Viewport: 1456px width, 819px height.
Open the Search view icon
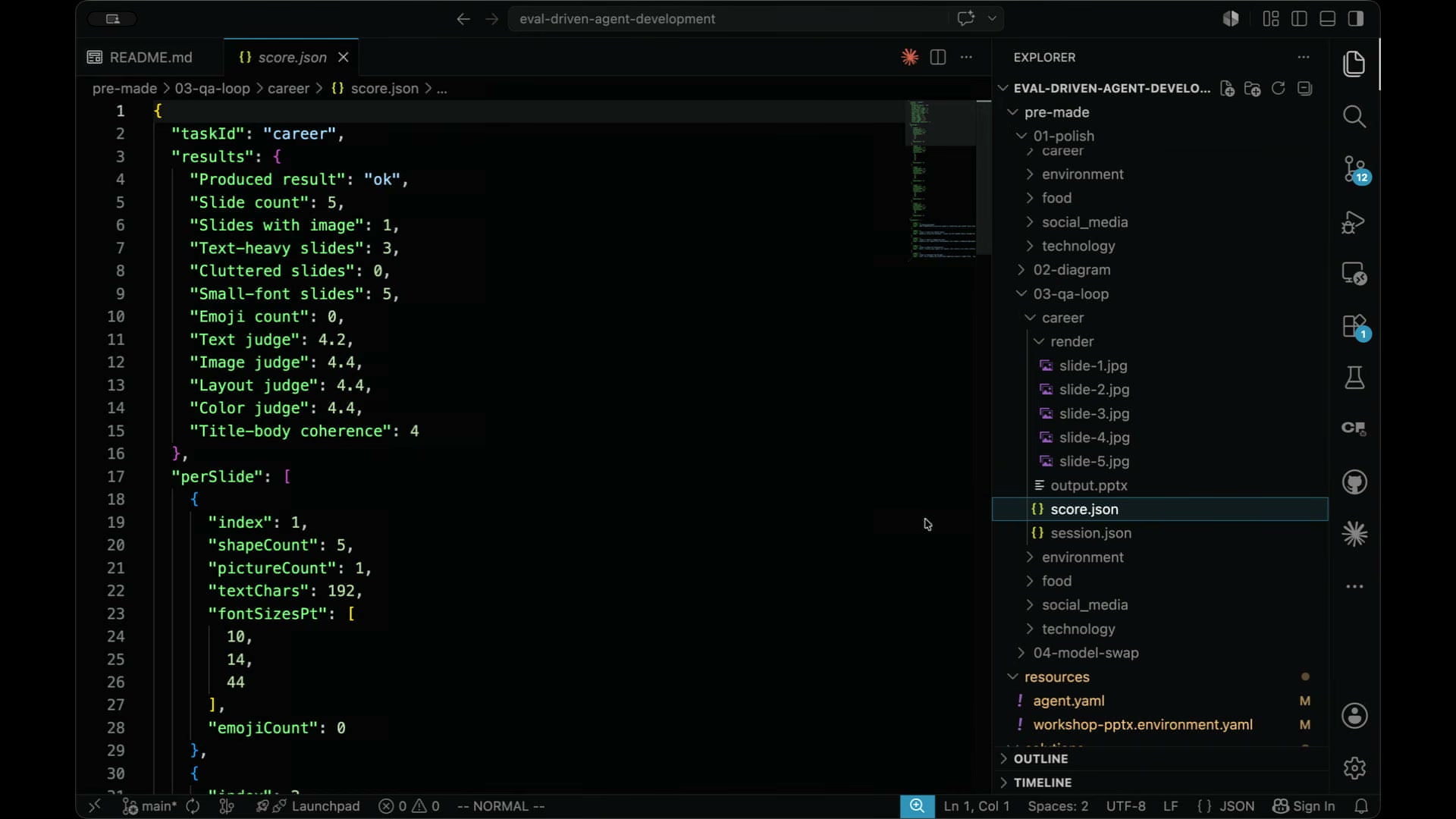tap(1354, 116)
